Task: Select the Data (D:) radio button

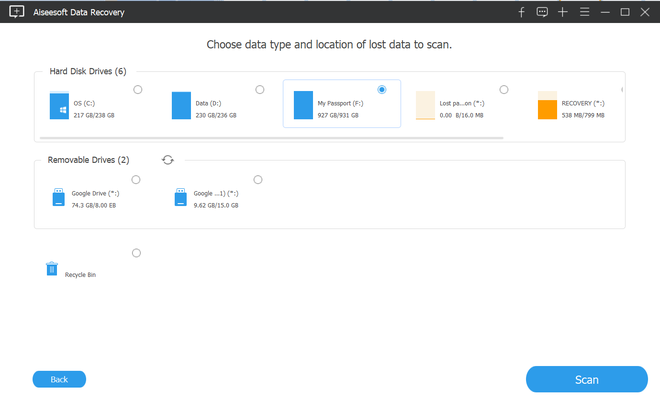Action: pos(260,90)
